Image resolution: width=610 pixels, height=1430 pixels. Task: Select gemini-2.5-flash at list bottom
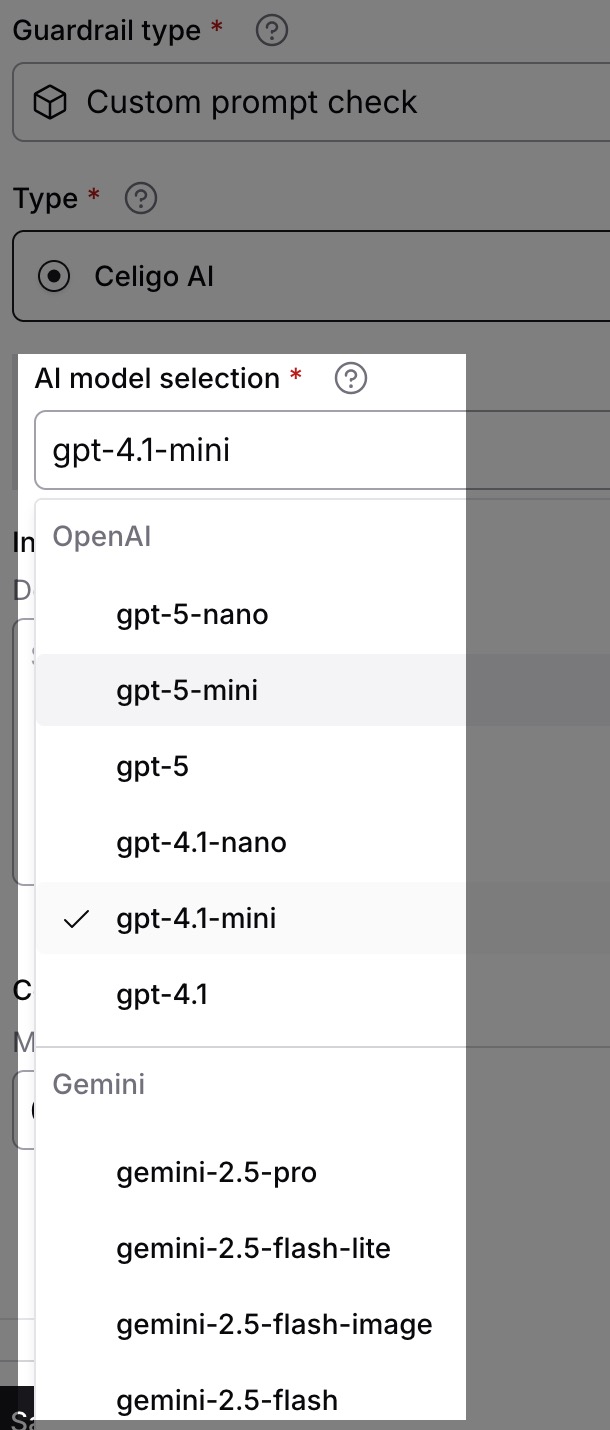click(x=251, y=1398)
